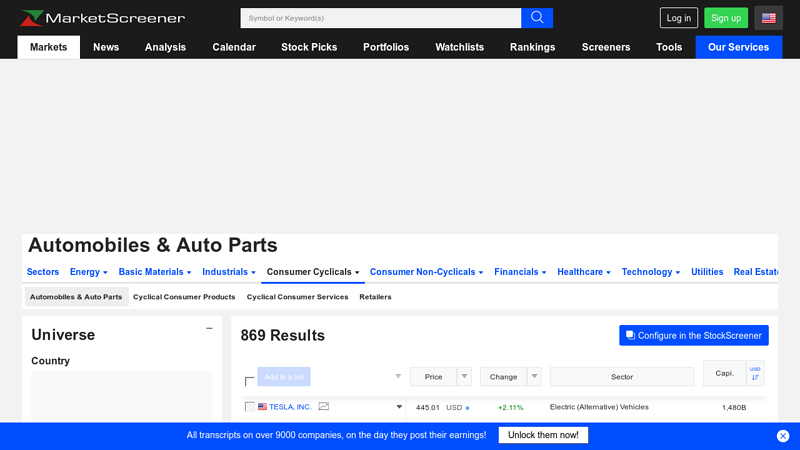Open the Stock Picks menu
Screen dimensions: 800x450
(x=309, y=47)
